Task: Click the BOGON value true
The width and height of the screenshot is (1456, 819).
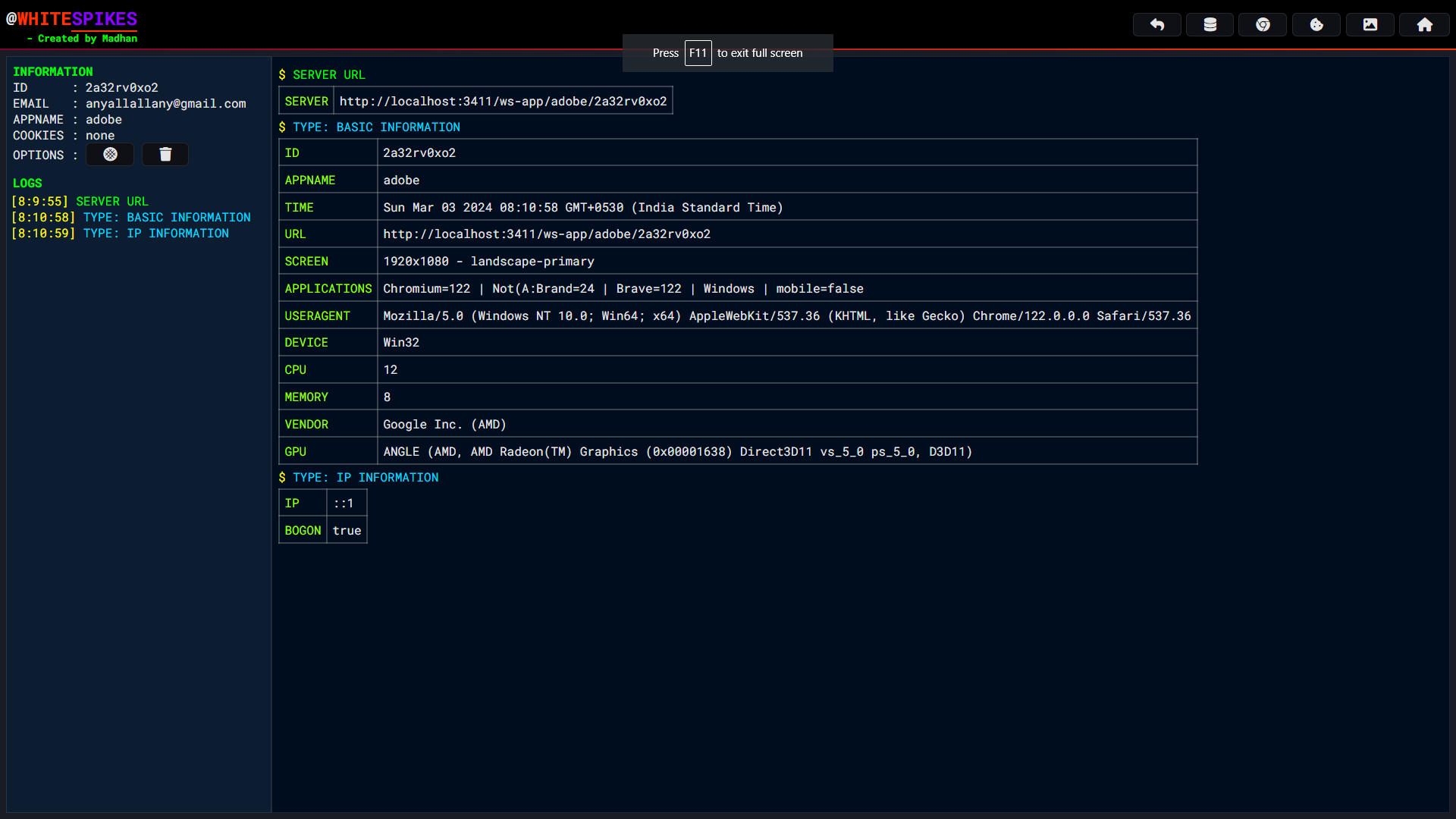Action: [x=347, y=530]
